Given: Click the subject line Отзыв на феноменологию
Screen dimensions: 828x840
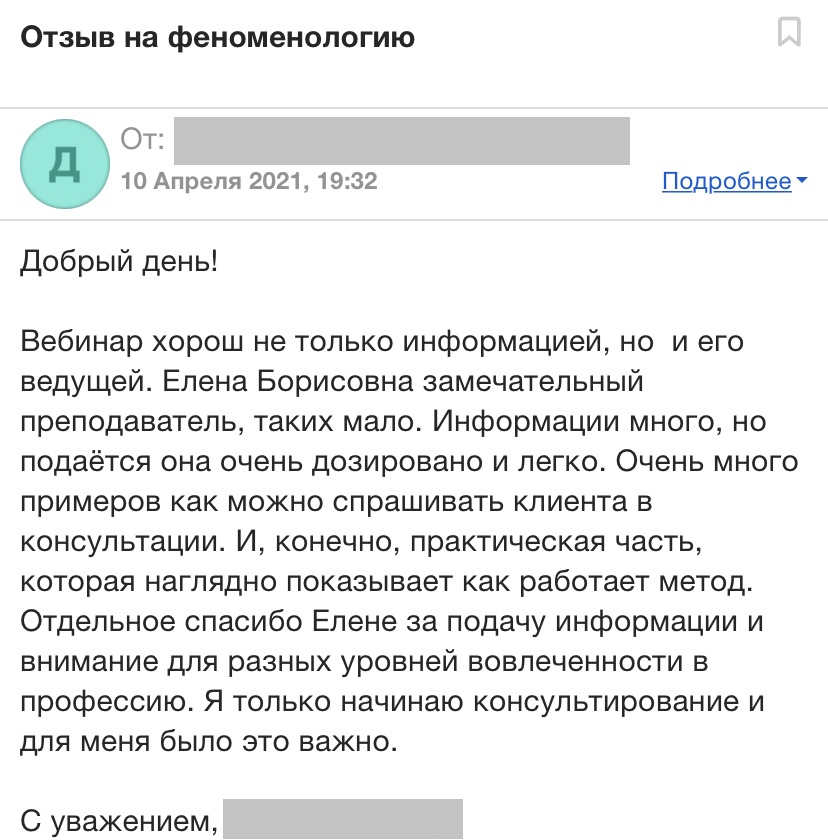Looking at the screenshot, I should pyautogui.click(x=217, y=38).
